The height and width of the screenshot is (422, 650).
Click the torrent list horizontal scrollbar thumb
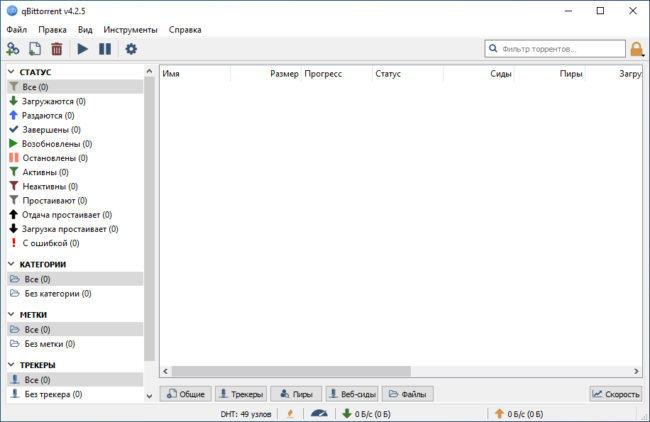291,371
